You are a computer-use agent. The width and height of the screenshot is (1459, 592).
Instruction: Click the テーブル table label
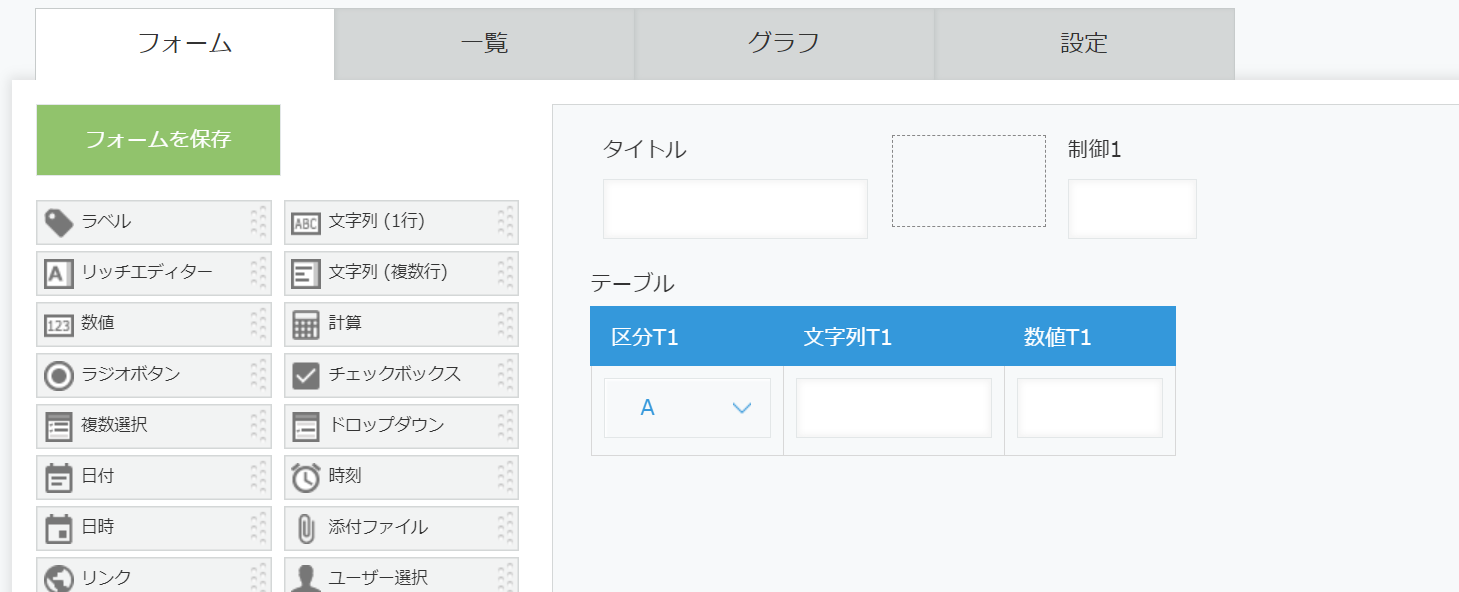633,284
